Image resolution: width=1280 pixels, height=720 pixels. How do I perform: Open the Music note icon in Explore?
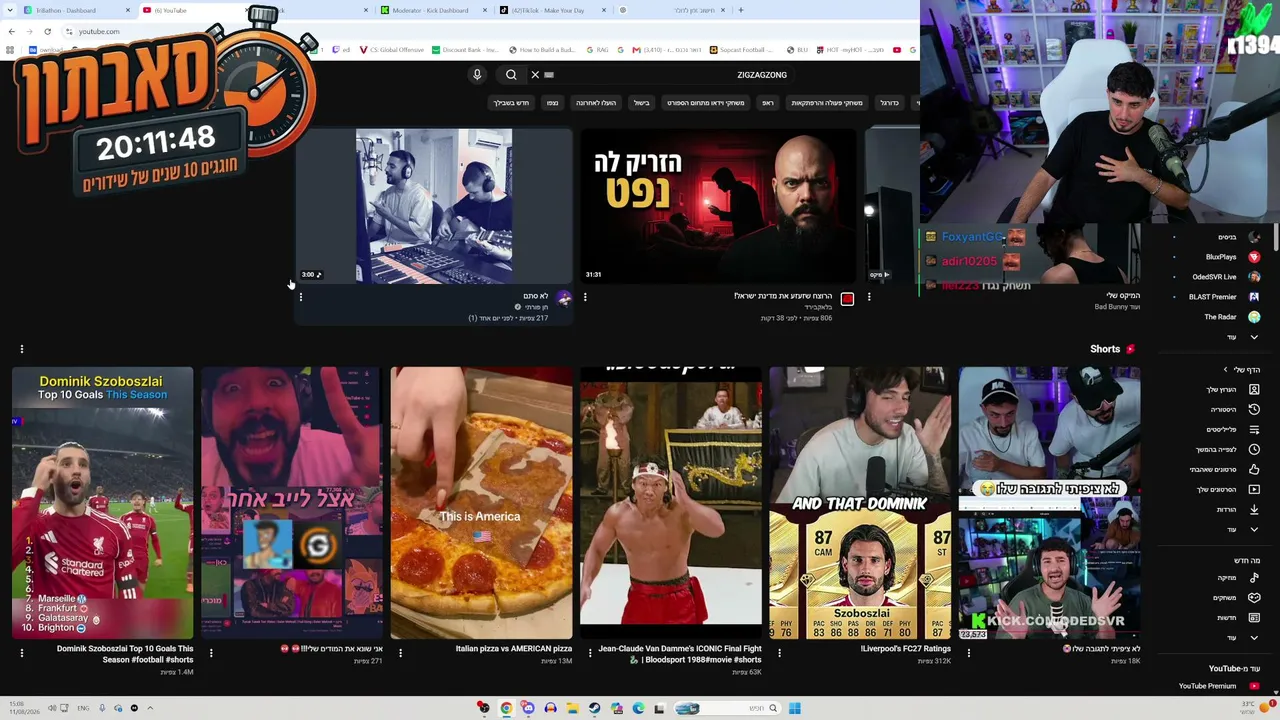[x=1254, y=577]
